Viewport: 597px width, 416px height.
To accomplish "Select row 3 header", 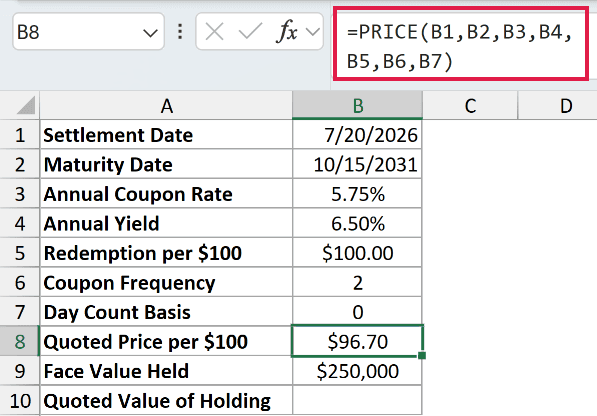I will pos(20,193).
